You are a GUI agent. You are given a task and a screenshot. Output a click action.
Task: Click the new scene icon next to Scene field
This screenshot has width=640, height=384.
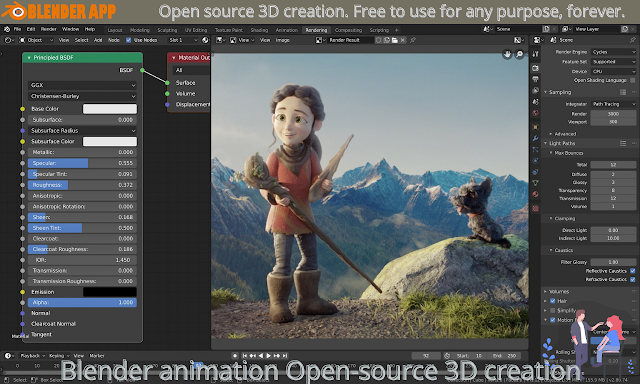[546, 29]
